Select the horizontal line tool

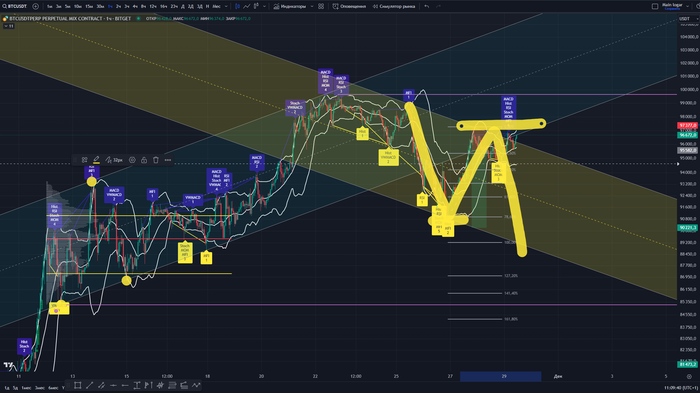pyautogui.click(x=113, y=385)
